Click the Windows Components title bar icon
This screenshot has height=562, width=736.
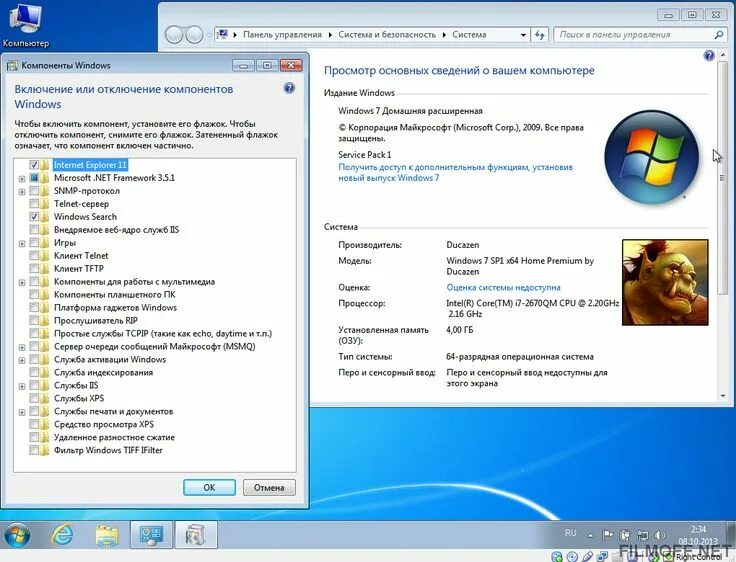12,66
